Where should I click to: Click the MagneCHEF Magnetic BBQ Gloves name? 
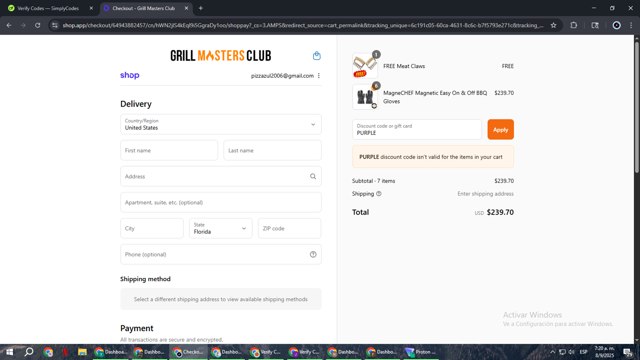pyautogui.click(x=435, y=97)
